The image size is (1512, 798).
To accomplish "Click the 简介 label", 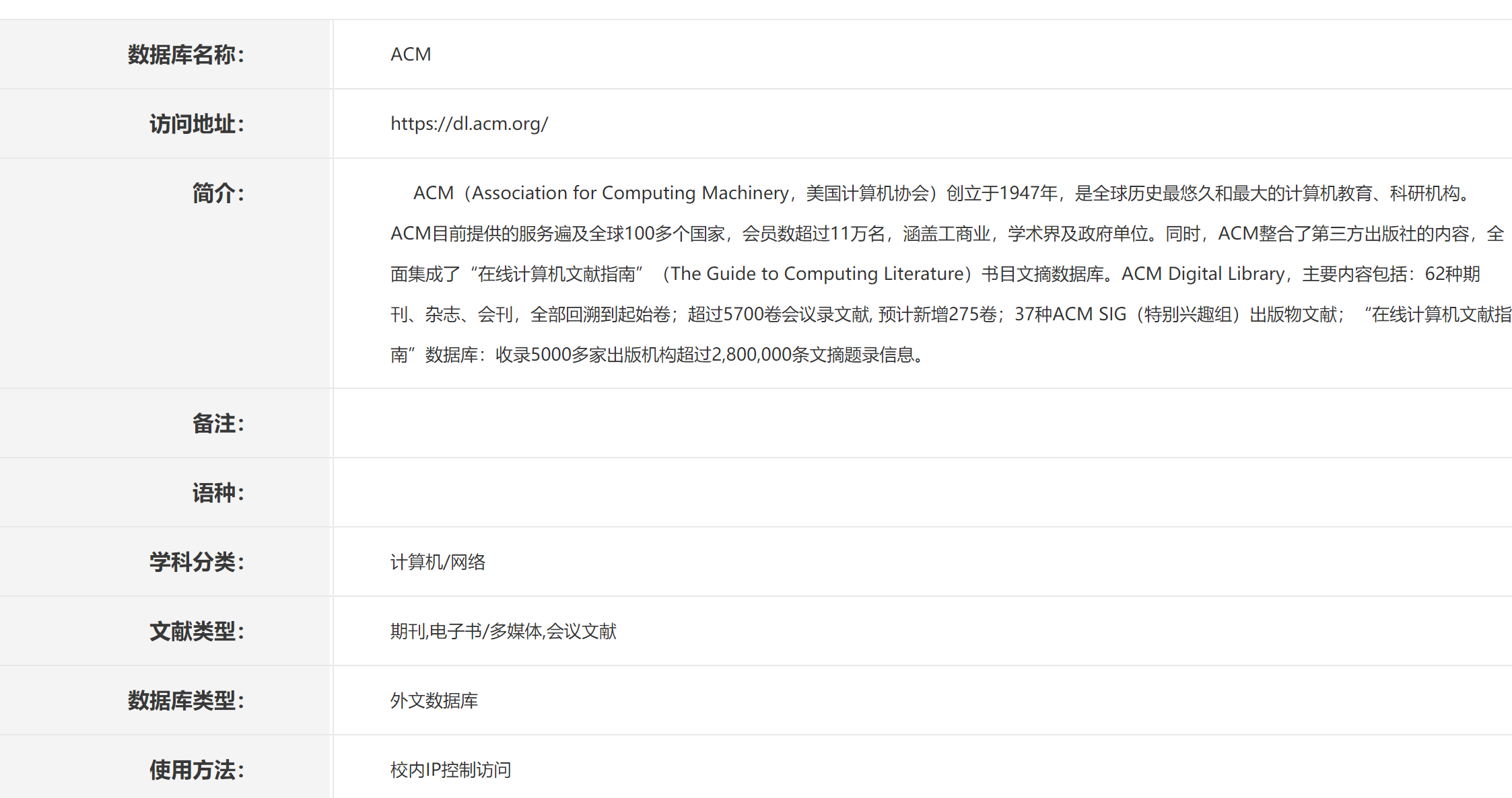I will tap(219, 193).
